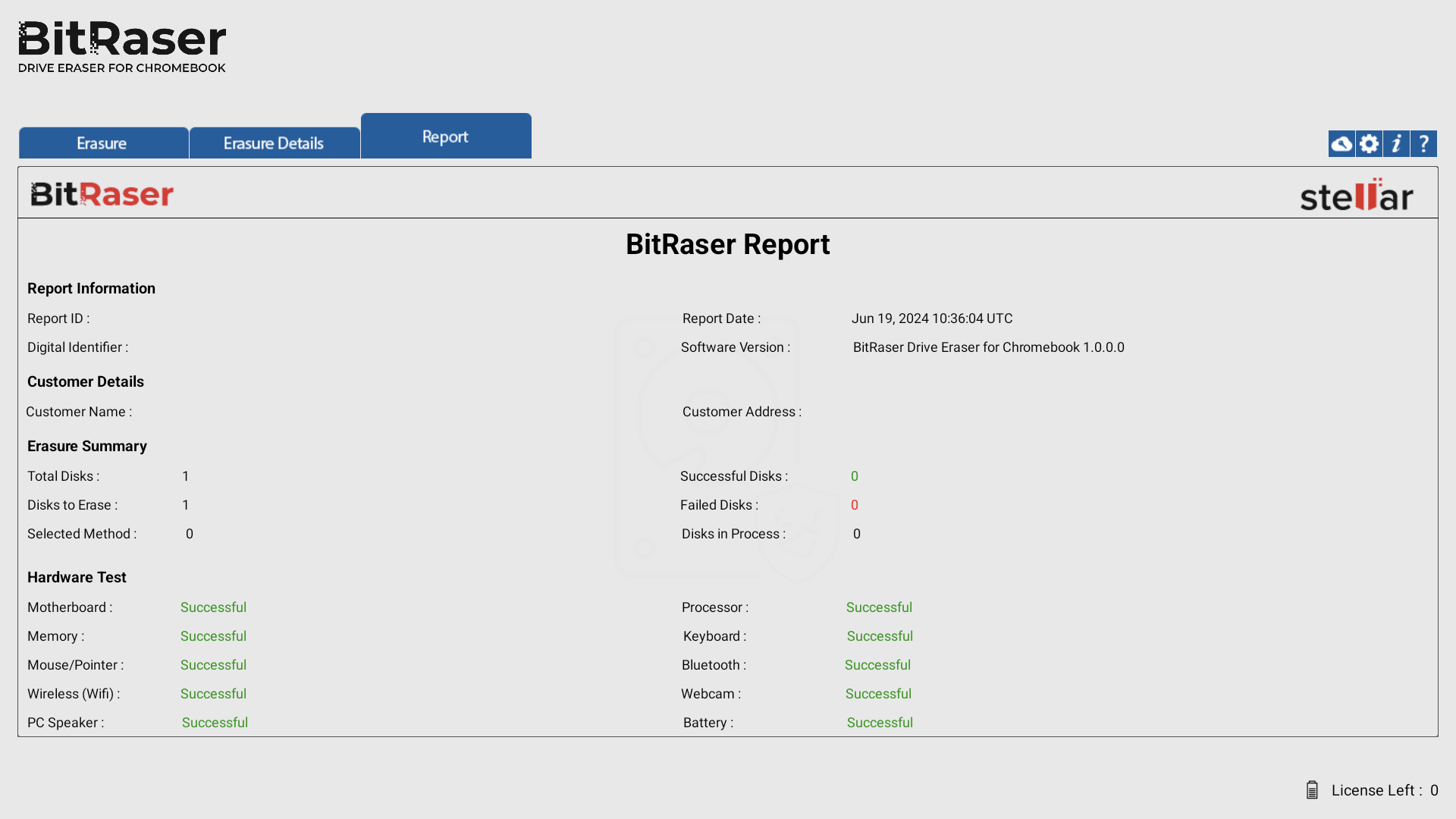Click the Keyboard label
This screenshot has width=1456, height=819.
point(714,636)
